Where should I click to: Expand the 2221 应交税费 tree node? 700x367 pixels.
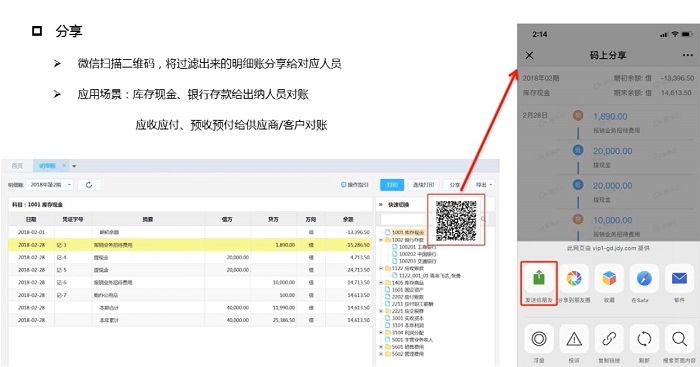click(x=381, y=311)
